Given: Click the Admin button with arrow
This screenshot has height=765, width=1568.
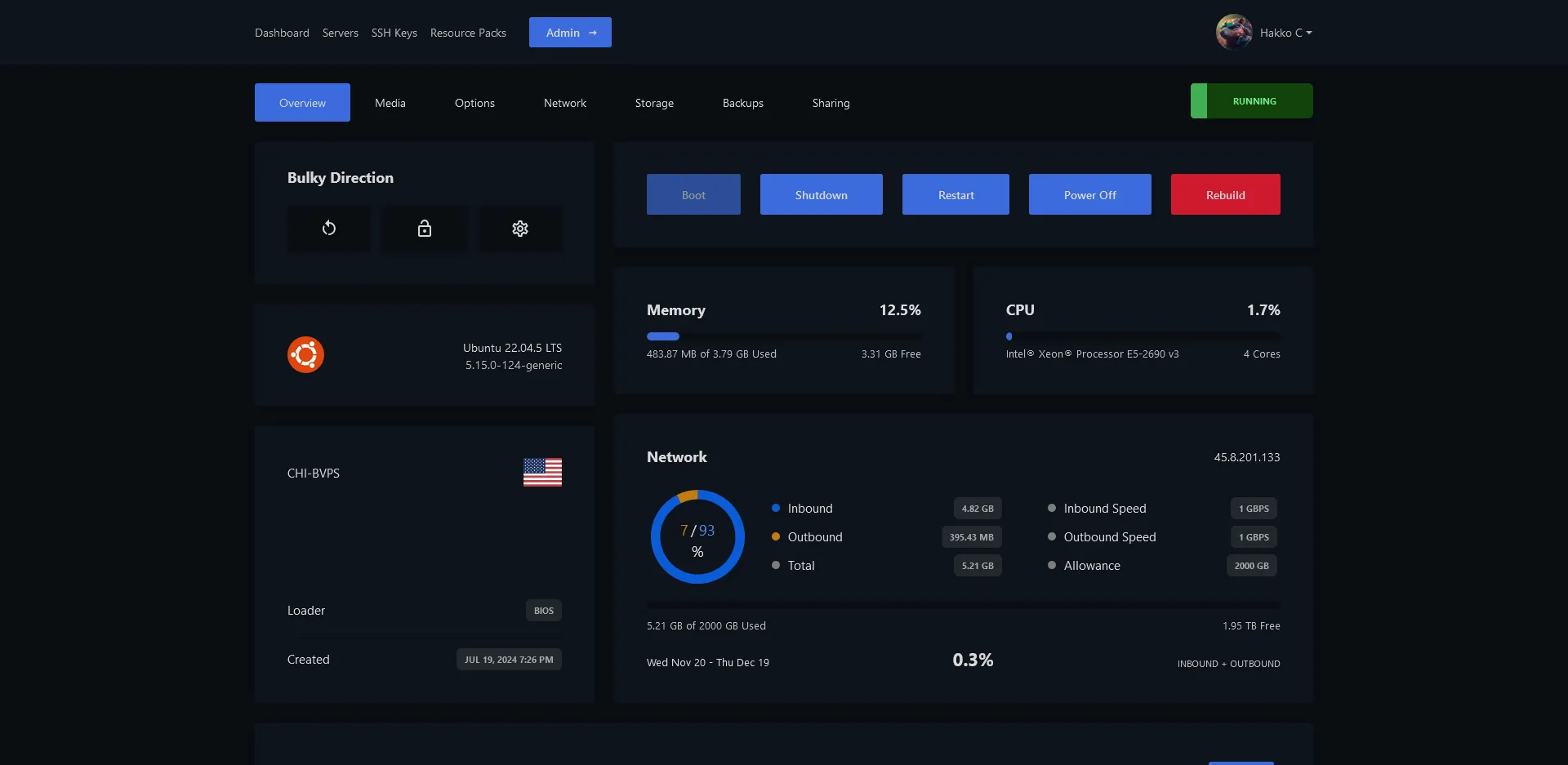Looking at the screenshot, I should tap(570, 33).
